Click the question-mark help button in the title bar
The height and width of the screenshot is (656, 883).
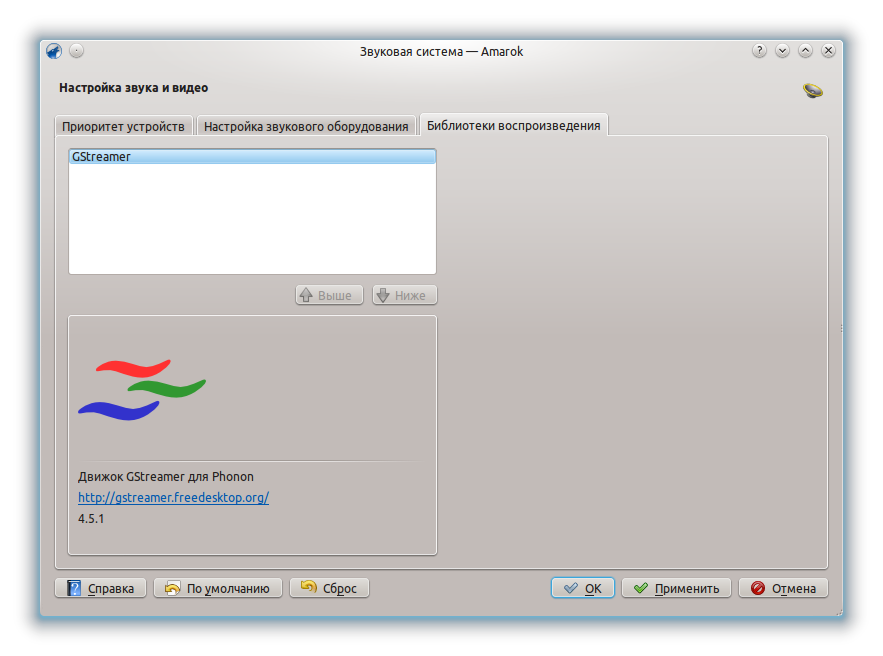(759, 51)
